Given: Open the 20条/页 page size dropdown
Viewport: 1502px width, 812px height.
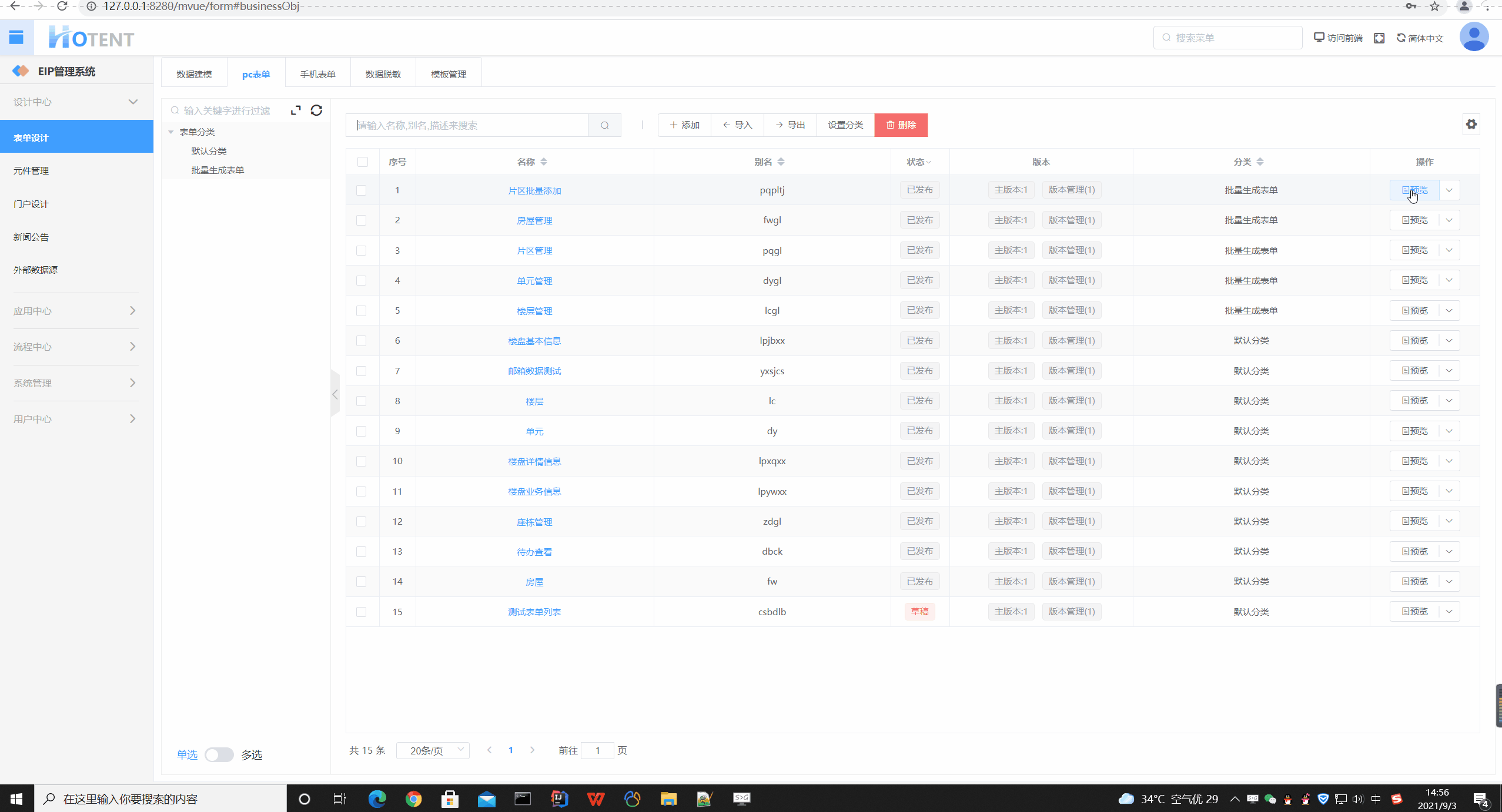Looking at the screenshot, I should pyautogui.click(x=433, y=750).
